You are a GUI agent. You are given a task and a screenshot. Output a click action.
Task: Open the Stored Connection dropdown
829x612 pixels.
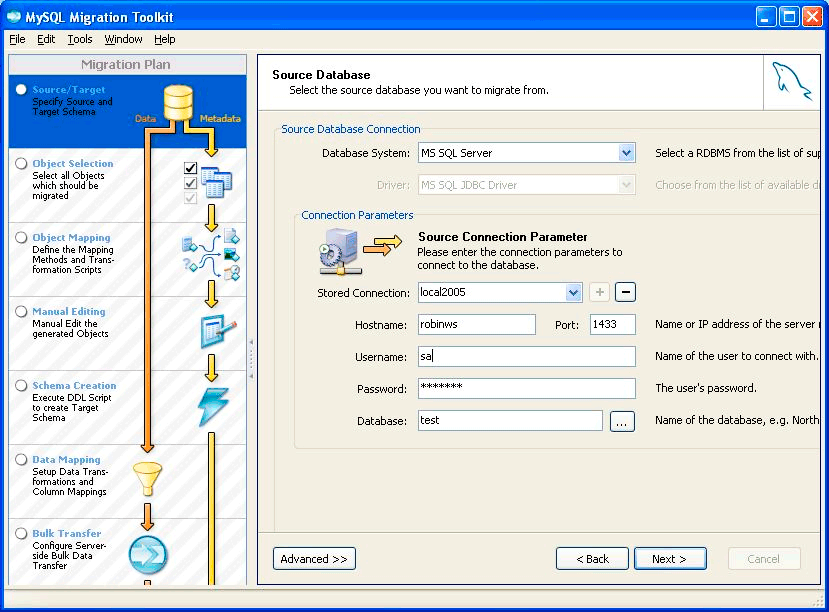coord(573,292)
